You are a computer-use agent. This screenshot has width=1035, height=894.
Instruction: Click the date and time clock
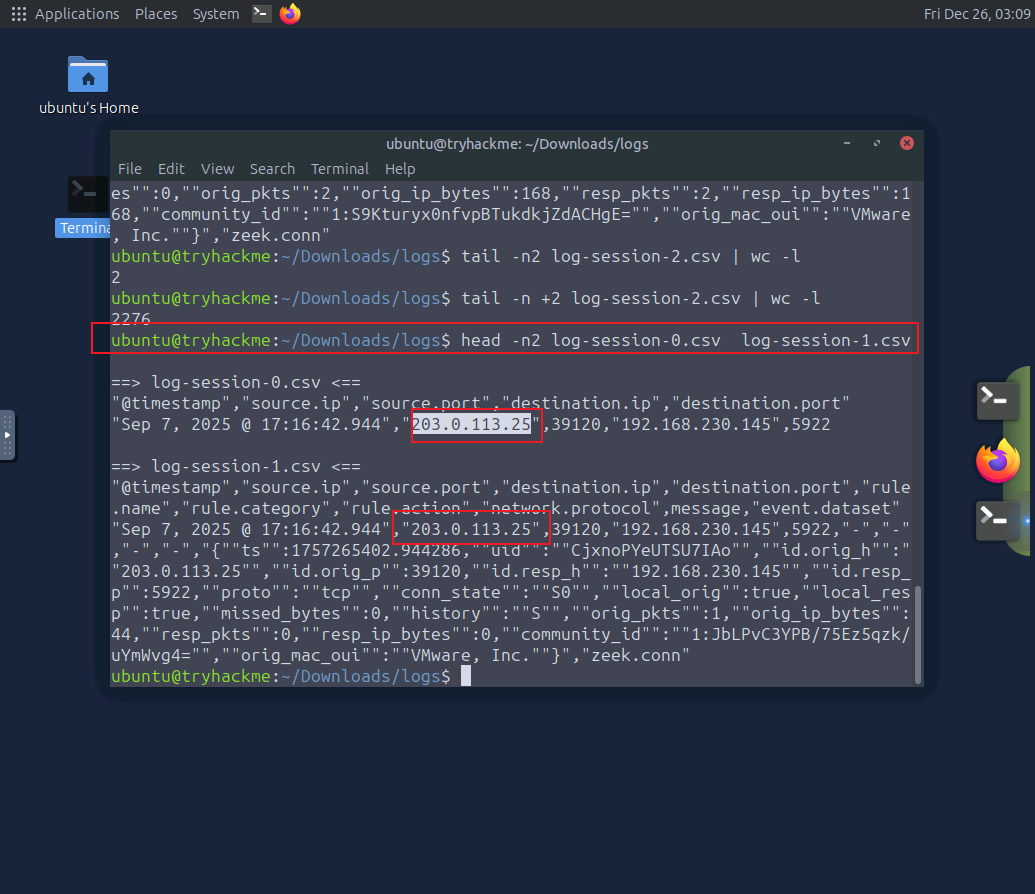tap(977, 14)
